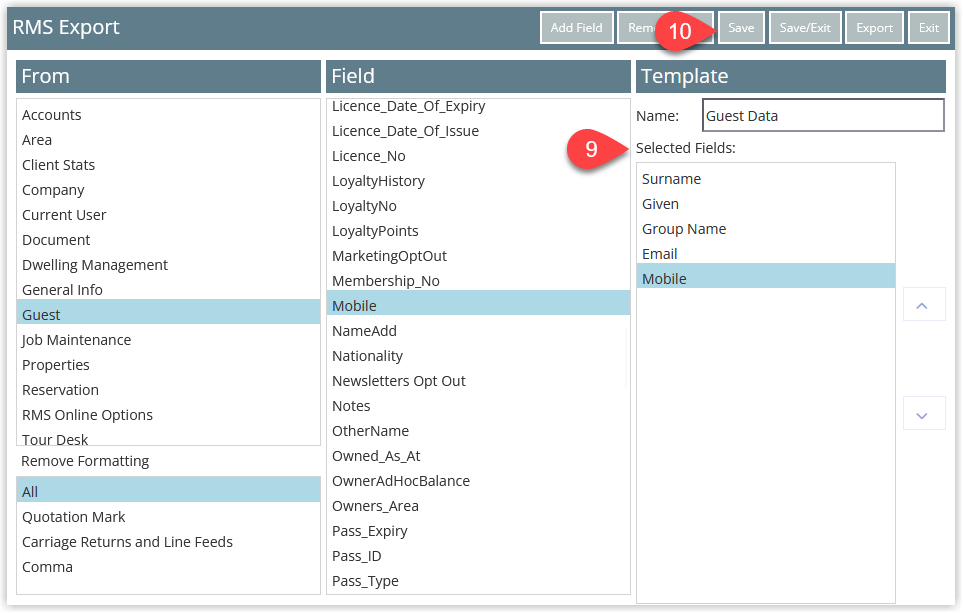Select Mobile in the Selected Fields list
This screenshot has height=613, width=963.
point(766,276)
